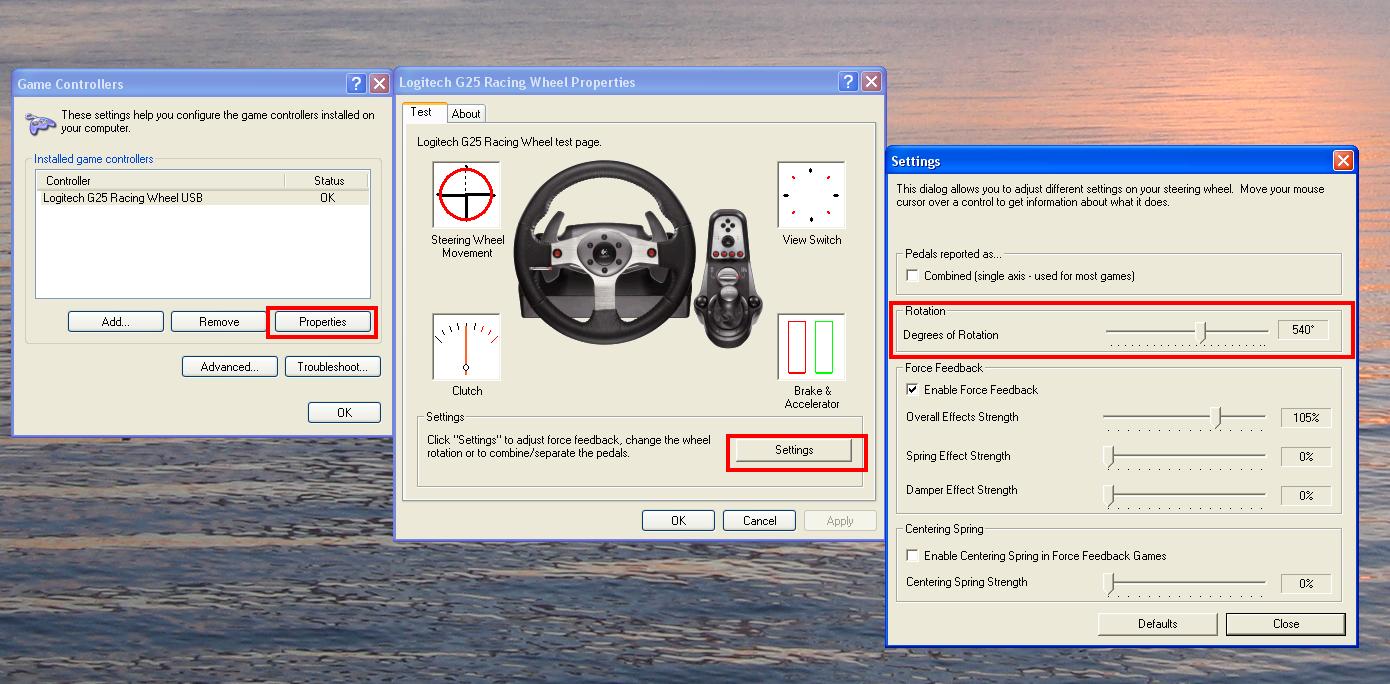The width and height of the screenshot is (1390, 684).
Task: Click the Close button in Settings
Action: point(1286,624)
